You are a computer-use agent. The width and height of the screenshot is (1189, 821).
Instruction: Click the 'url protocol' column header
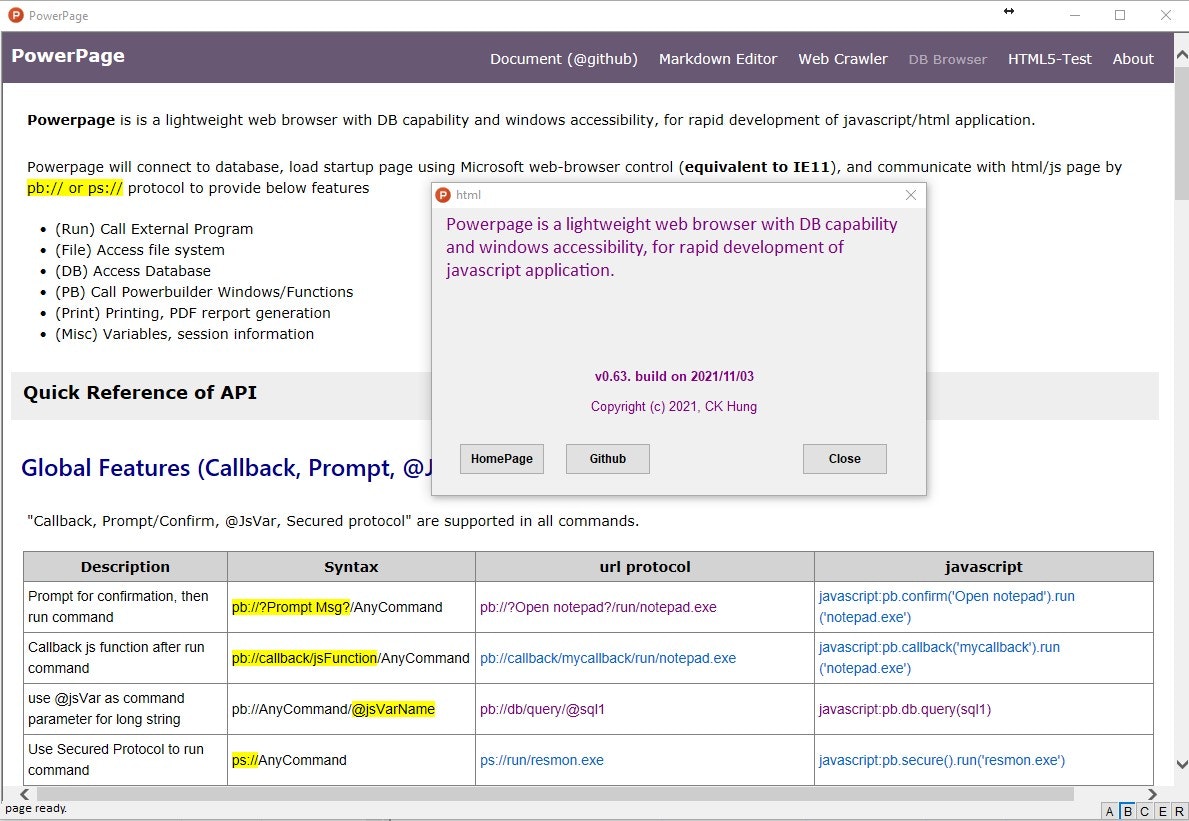click(645, 567)
